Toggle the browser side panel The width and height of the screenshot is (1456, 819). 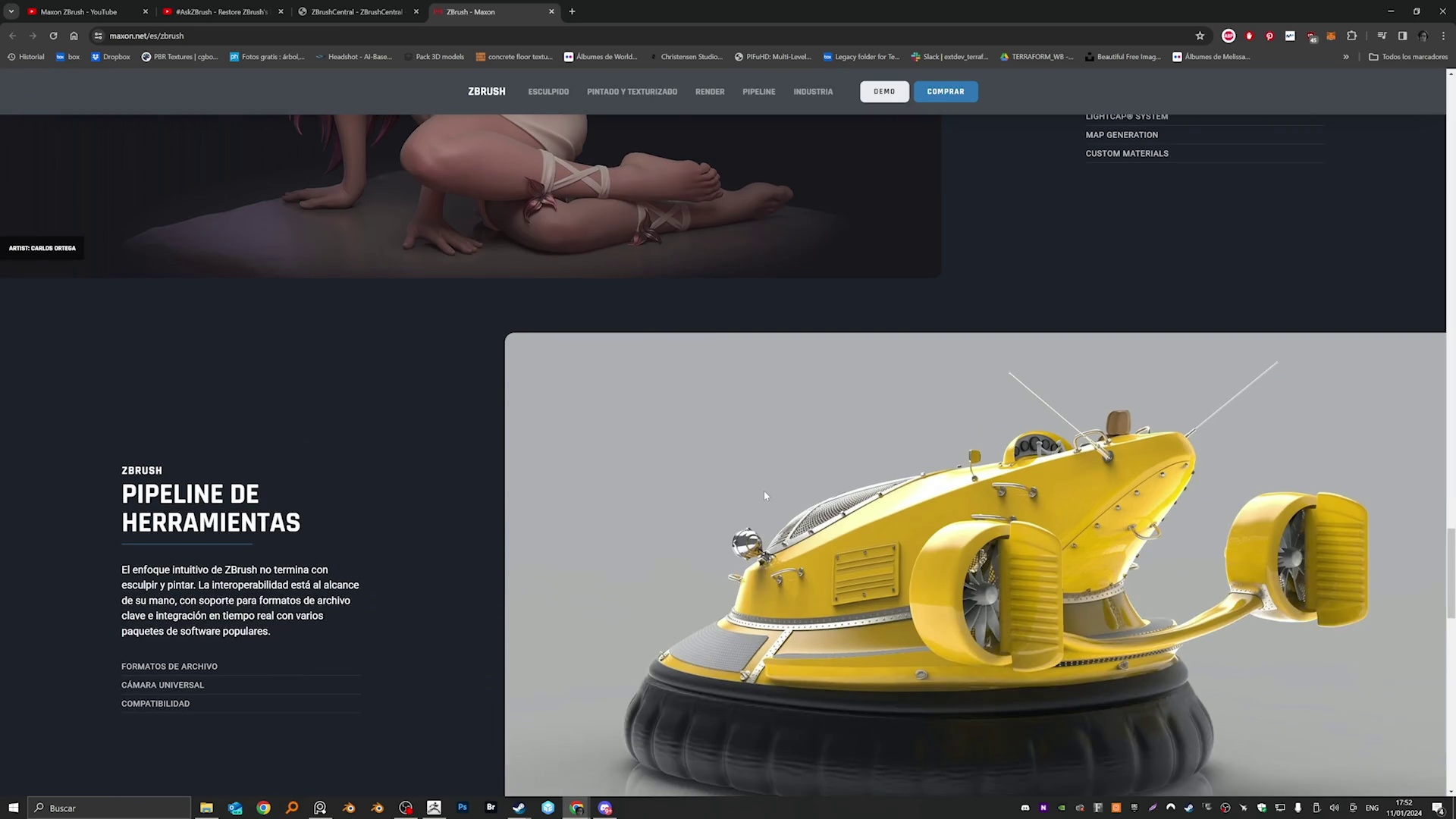[1402, 36]
